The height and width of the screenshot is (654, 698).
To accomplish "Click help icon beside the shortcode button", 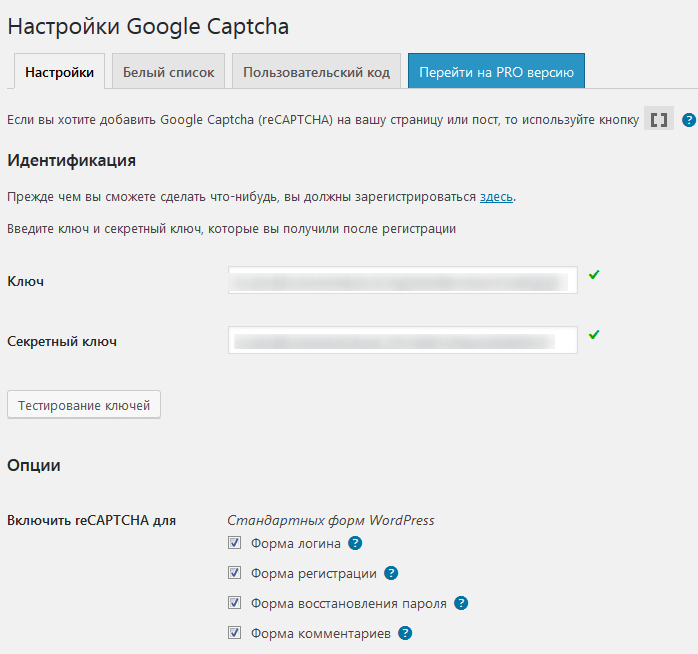I will click(689, 120).
